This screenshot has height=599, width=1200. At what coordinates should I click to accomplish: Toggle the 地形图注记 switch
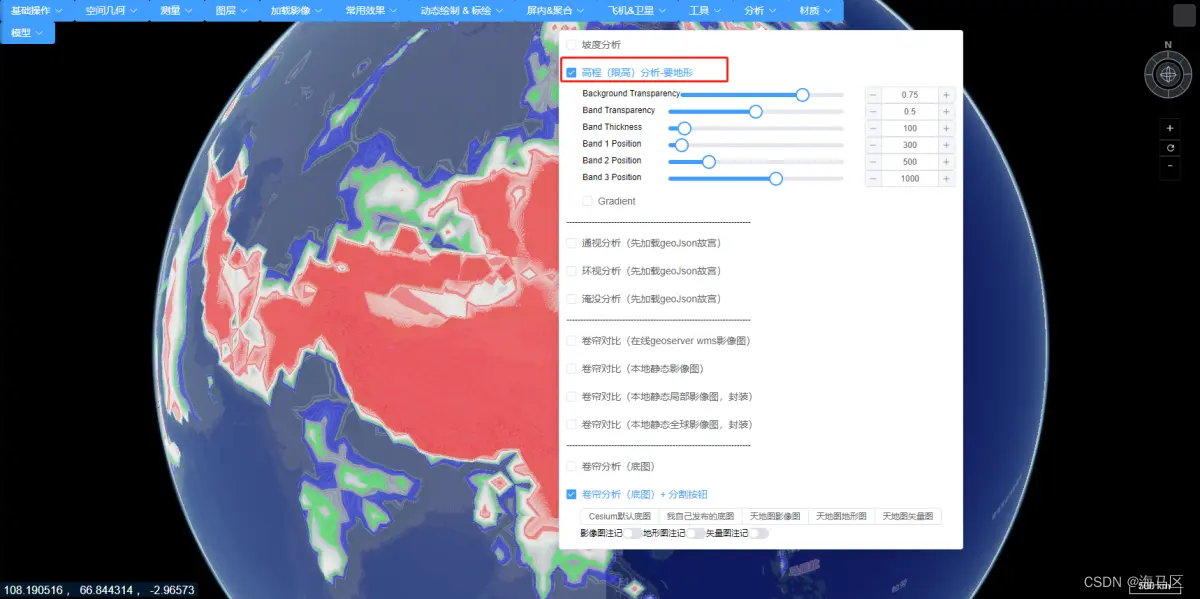695,534
